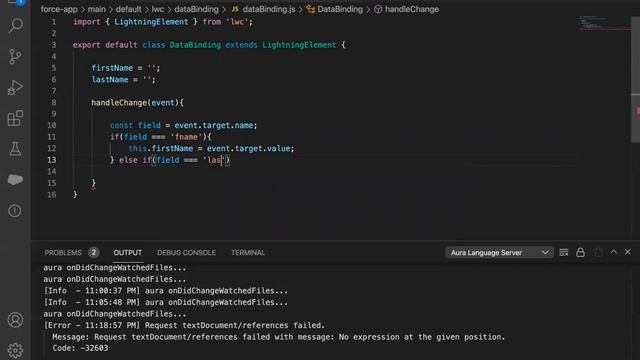Viewport: 640px width, 360px height.
Task: Click the dataBinding folder breadcrumb
Action: pyautogui.click(x=196, y=9)
